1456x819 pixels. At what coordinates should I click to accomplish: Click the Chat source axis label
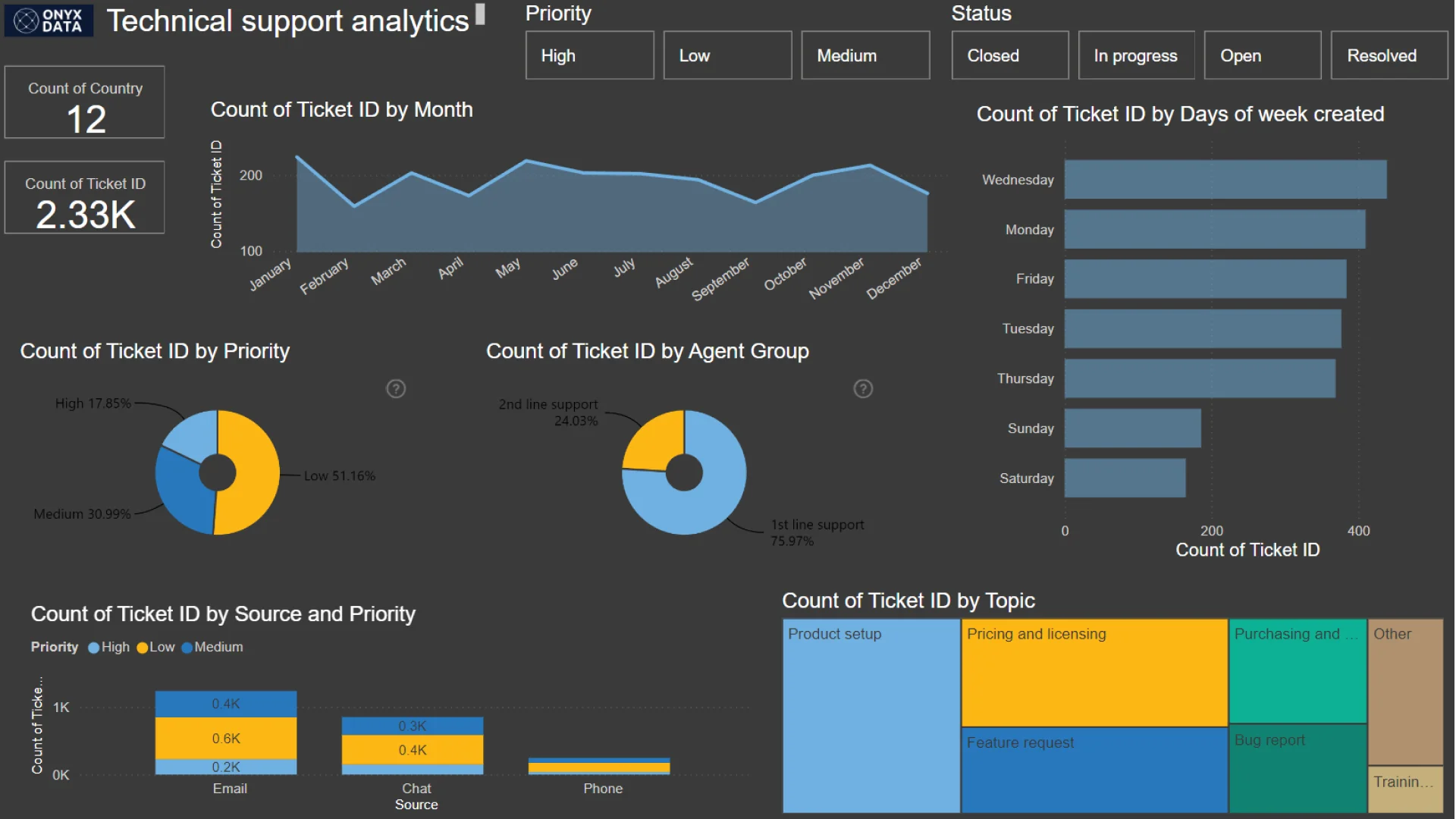(x=416, y=789)
